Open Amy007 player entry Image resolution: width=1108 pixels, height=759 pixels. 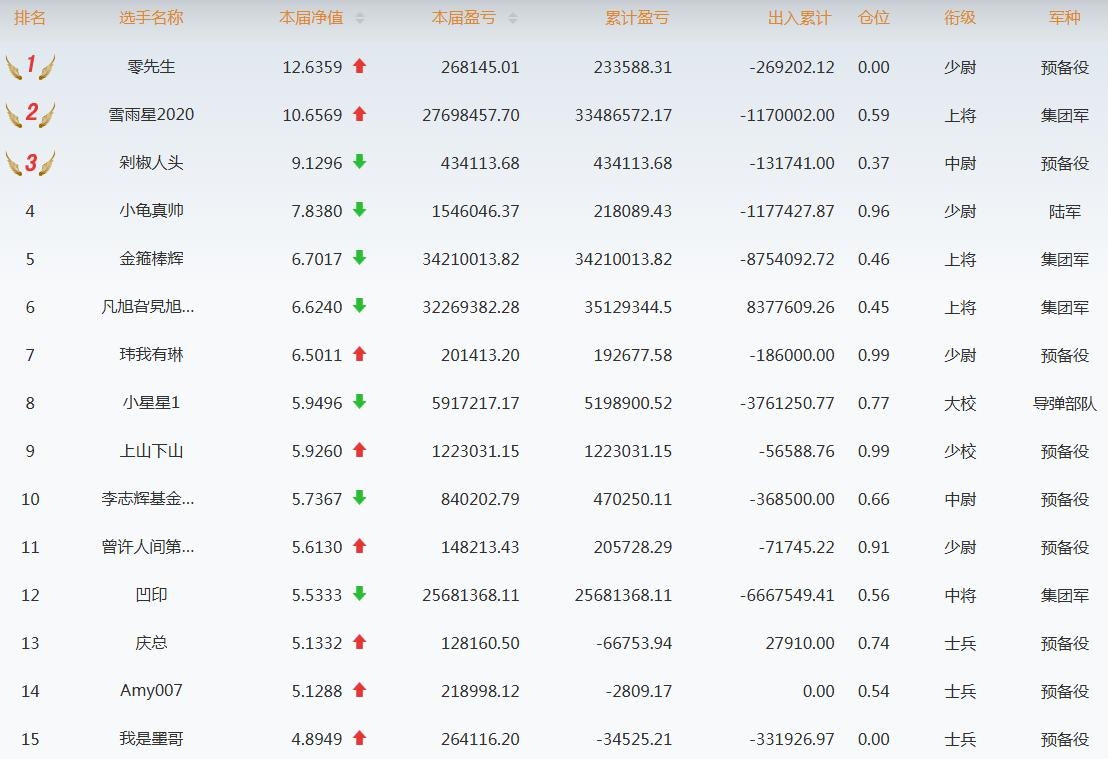click(151, 691)
